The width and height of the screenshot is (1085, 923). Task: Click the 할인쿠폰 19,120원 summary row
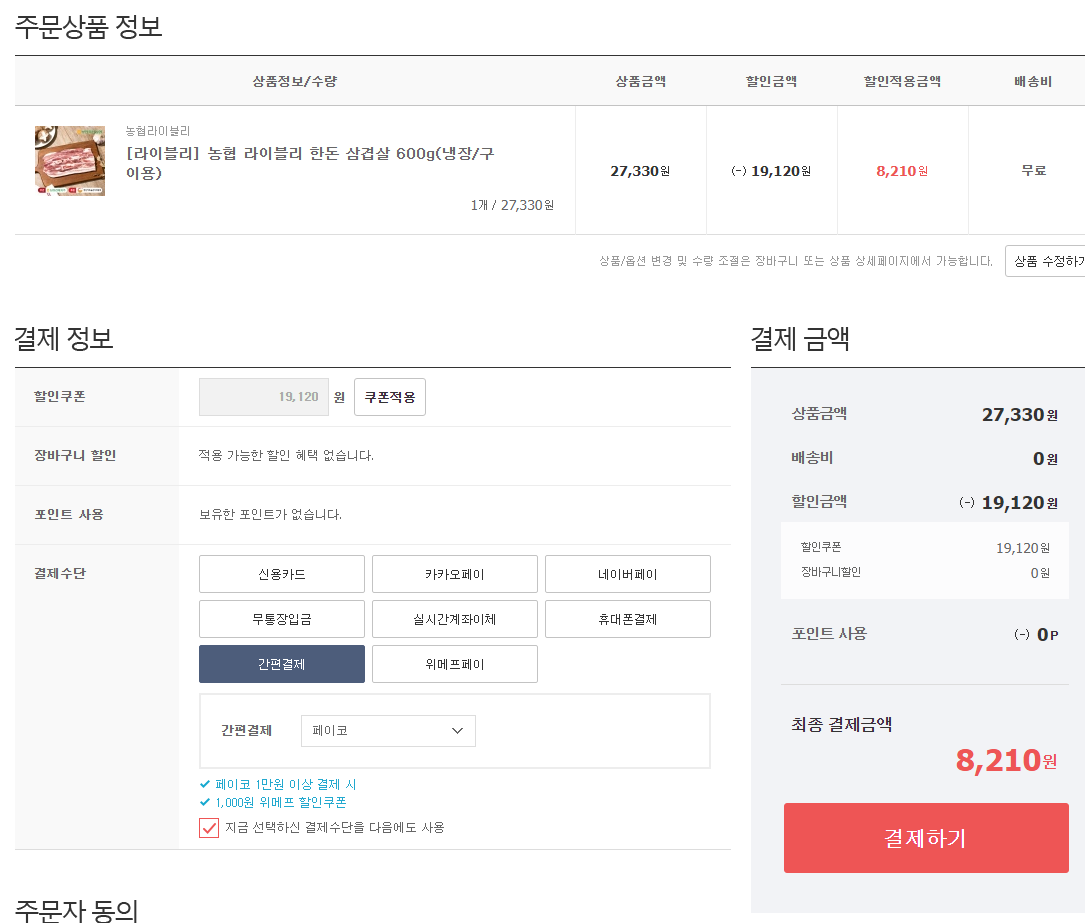(x=925, y=548)
